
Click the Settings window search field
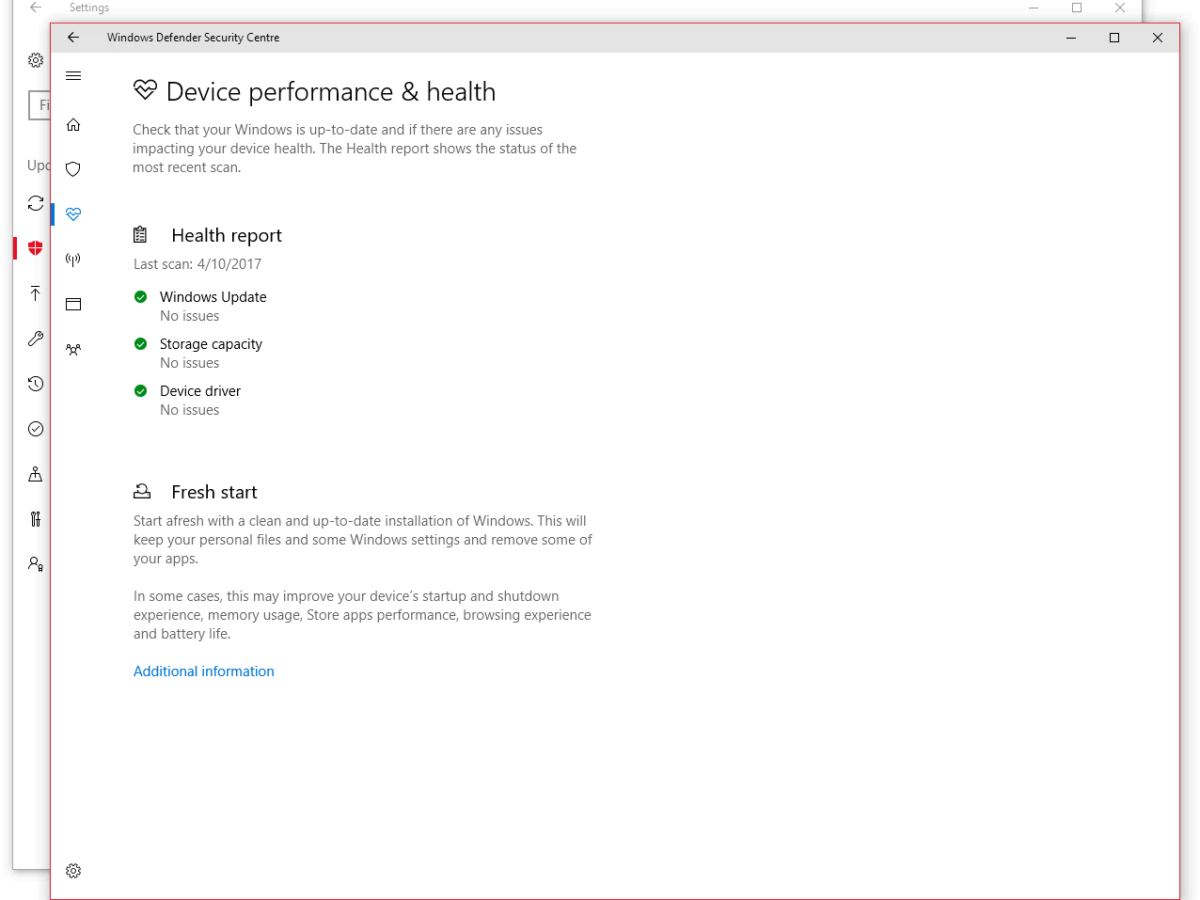(39, 105)
